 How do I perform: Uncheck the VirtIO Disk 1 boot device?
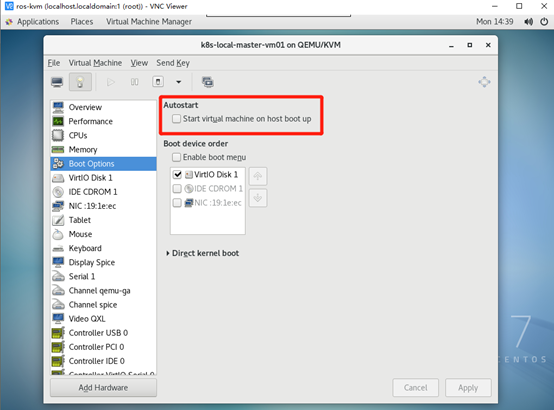(x=177, y=175)
